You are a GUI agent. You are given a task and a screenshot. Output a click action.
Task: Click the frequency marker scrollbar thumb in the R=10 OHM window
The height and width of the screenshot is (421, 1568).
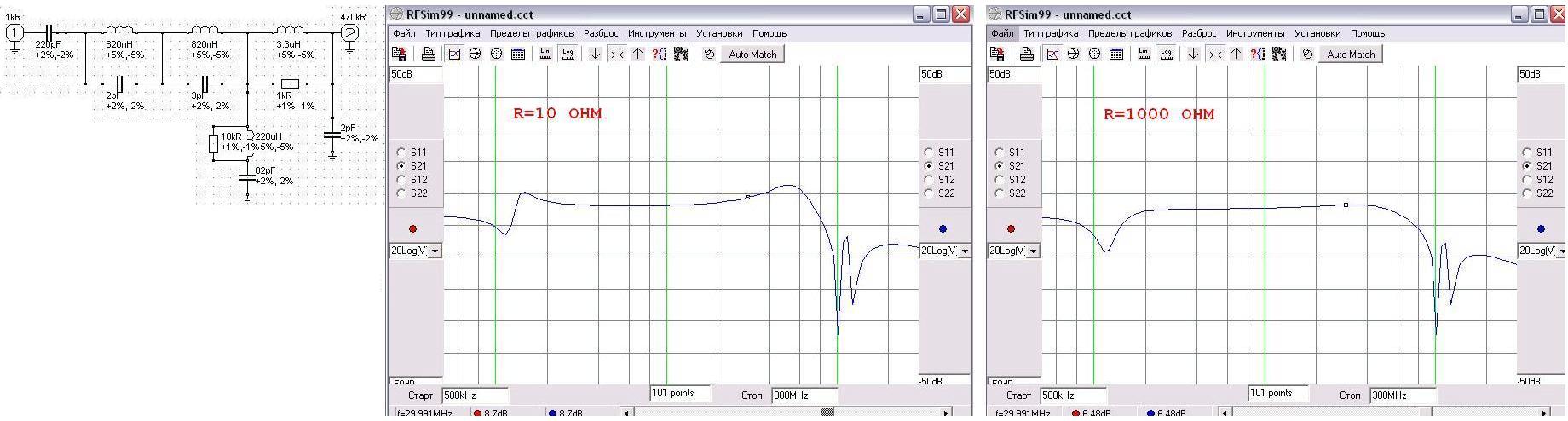click(x=827, y=413)
